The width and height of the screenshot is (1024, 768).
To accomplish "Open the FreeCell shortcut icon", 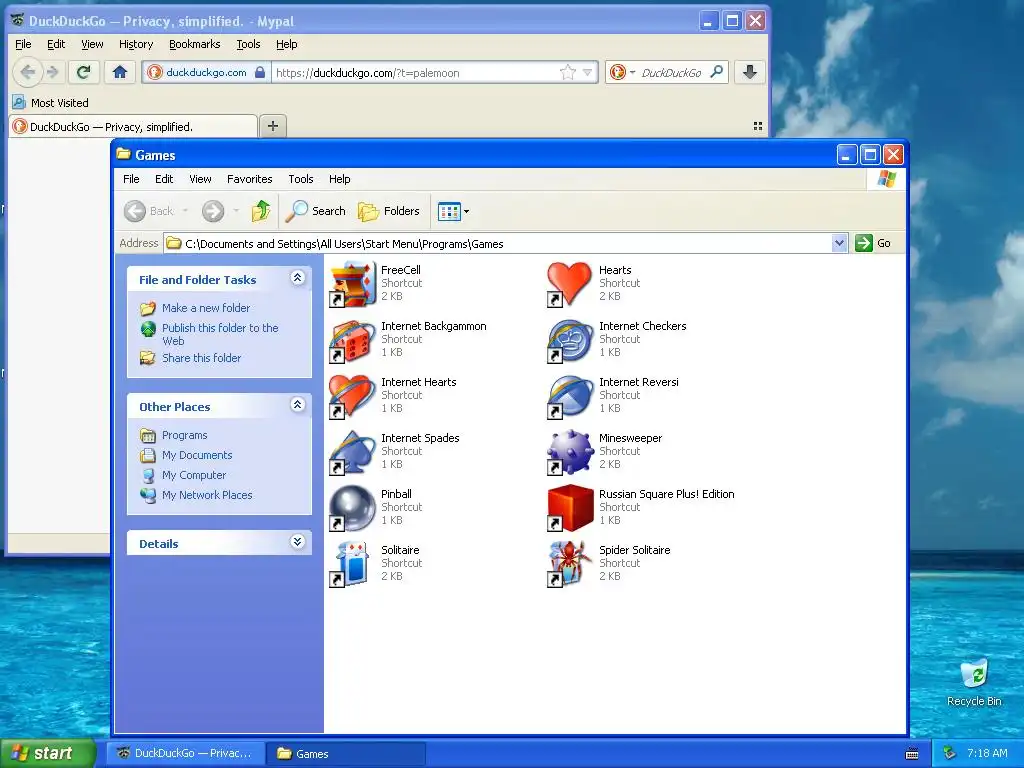I will 353,284.
